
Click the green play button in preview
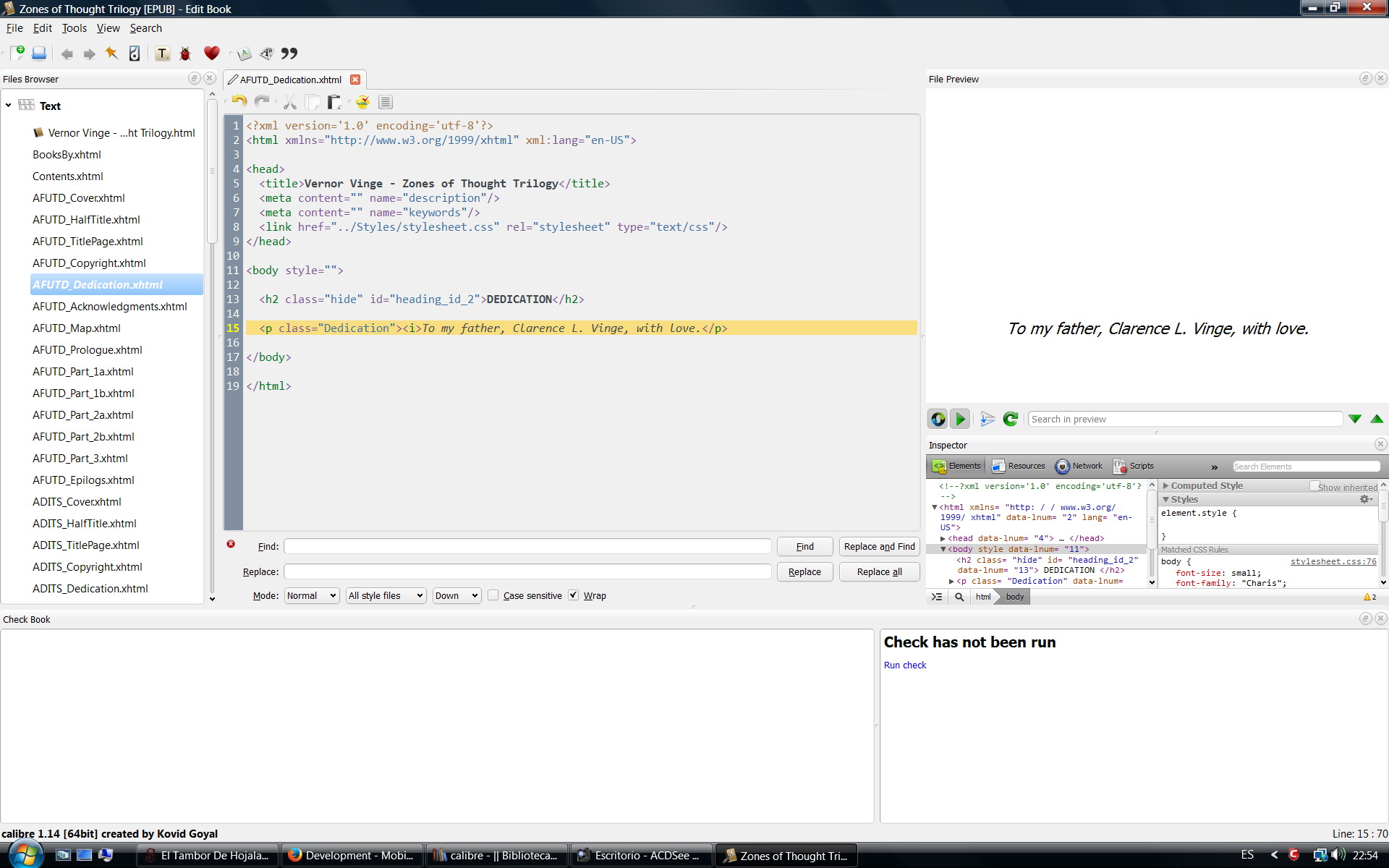959,419
